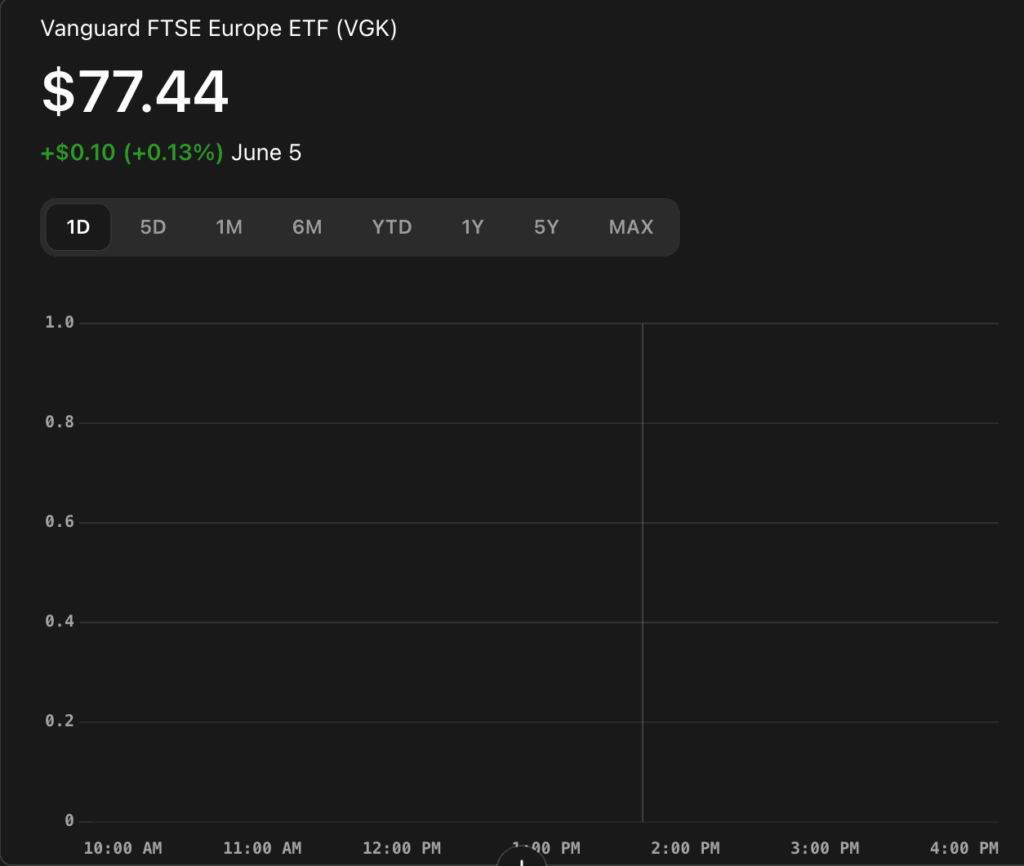Image resolution: width=1024 pixels, height=866 pixels.
Task: Click the 10:00 AM axis label
Action: [x=123, y=848]
